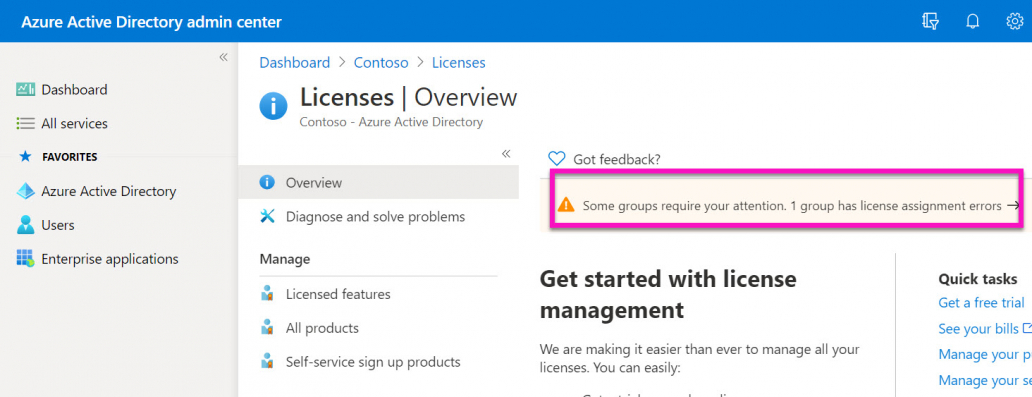Open All services in the sidebar
The width and height of the screenshot is (1032, 397).
(x=74, y=123)
